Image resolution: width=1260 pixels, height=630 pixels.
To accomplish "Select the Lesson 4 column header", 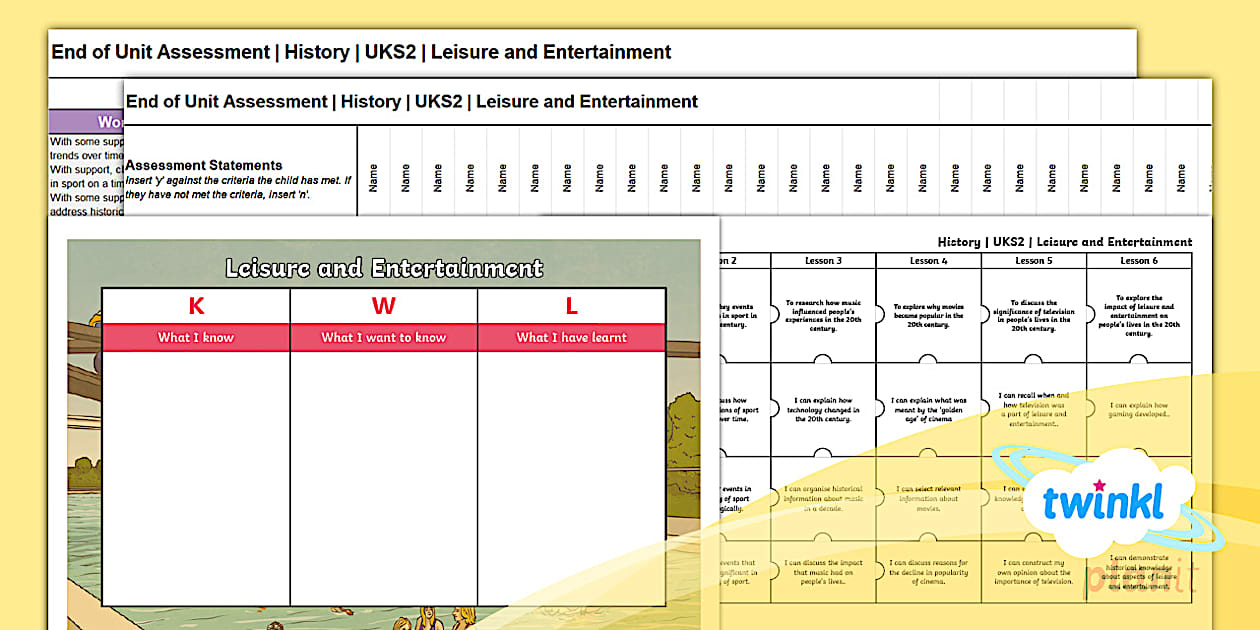I will 928,261.
